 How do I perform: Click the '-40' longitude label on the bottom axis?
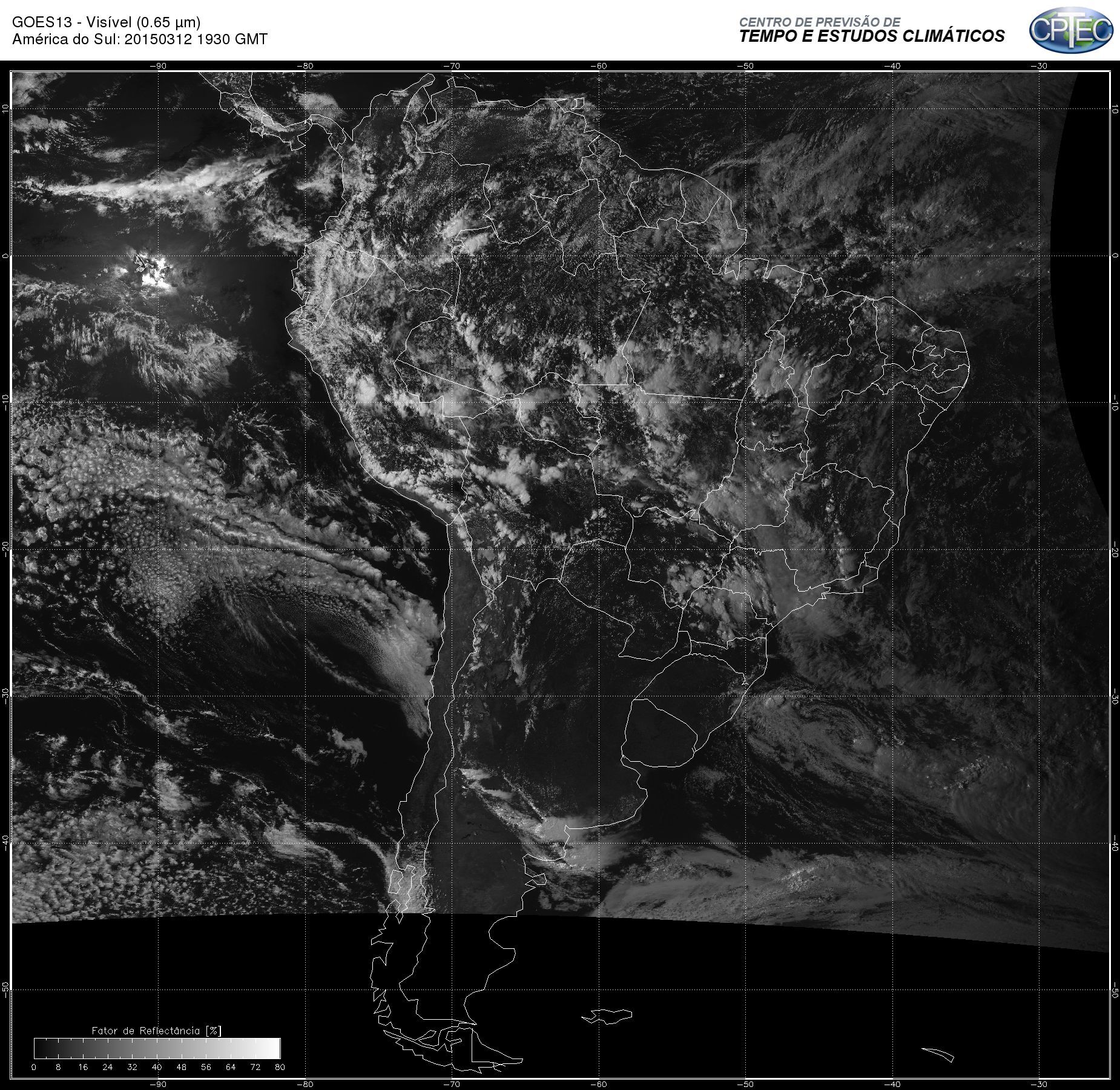(x=892, y=1084)
